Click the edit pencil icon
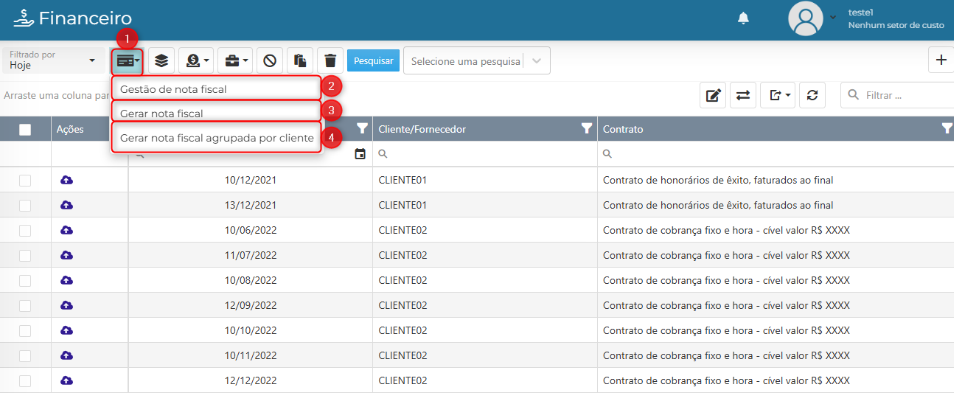This screenshot has width=954, height=393. (713, 96)
